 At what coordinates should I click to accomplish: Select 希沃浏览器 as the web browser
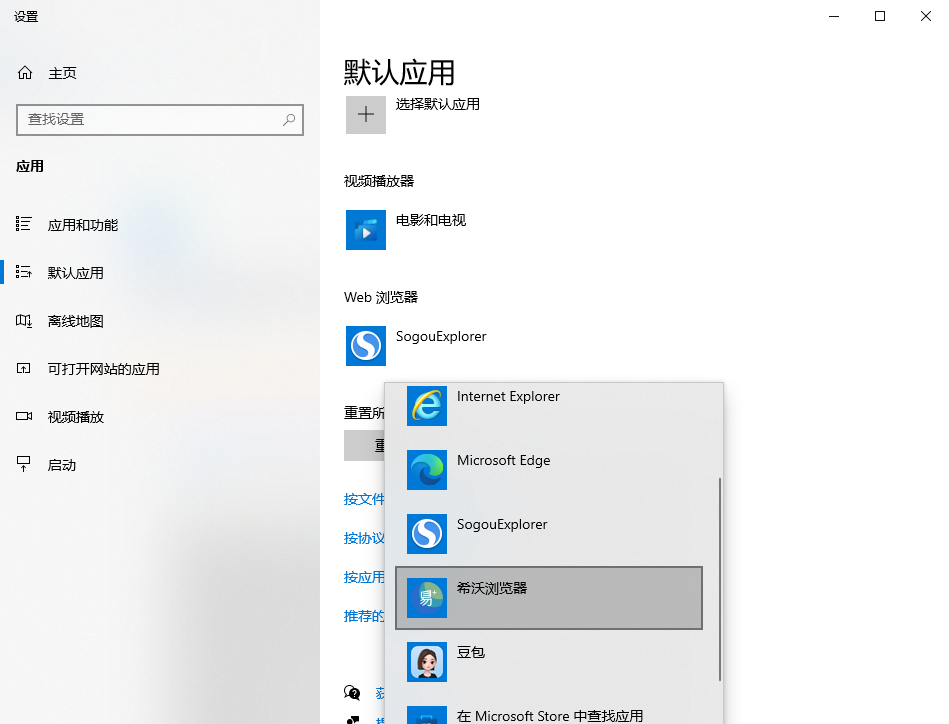[x=549, y=598]
